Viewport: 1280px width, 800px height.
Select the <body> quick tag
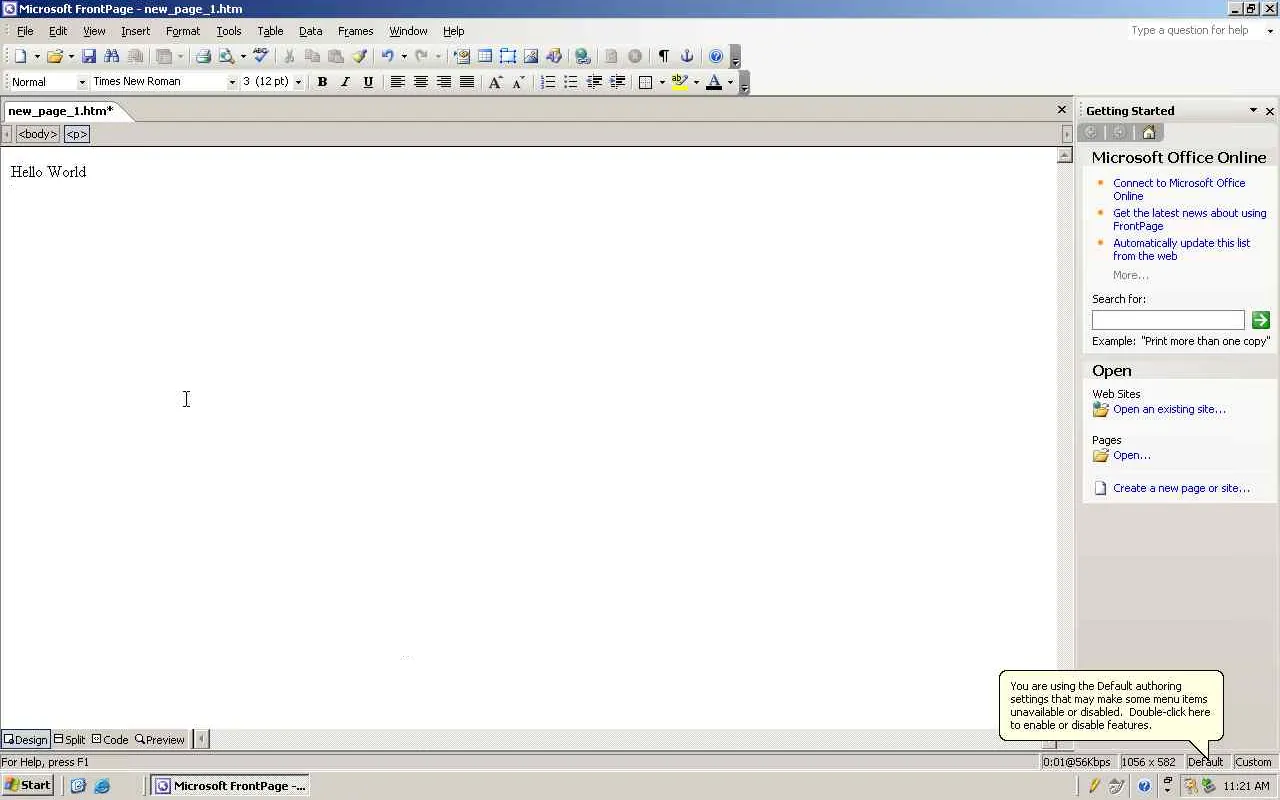[37, 133]
